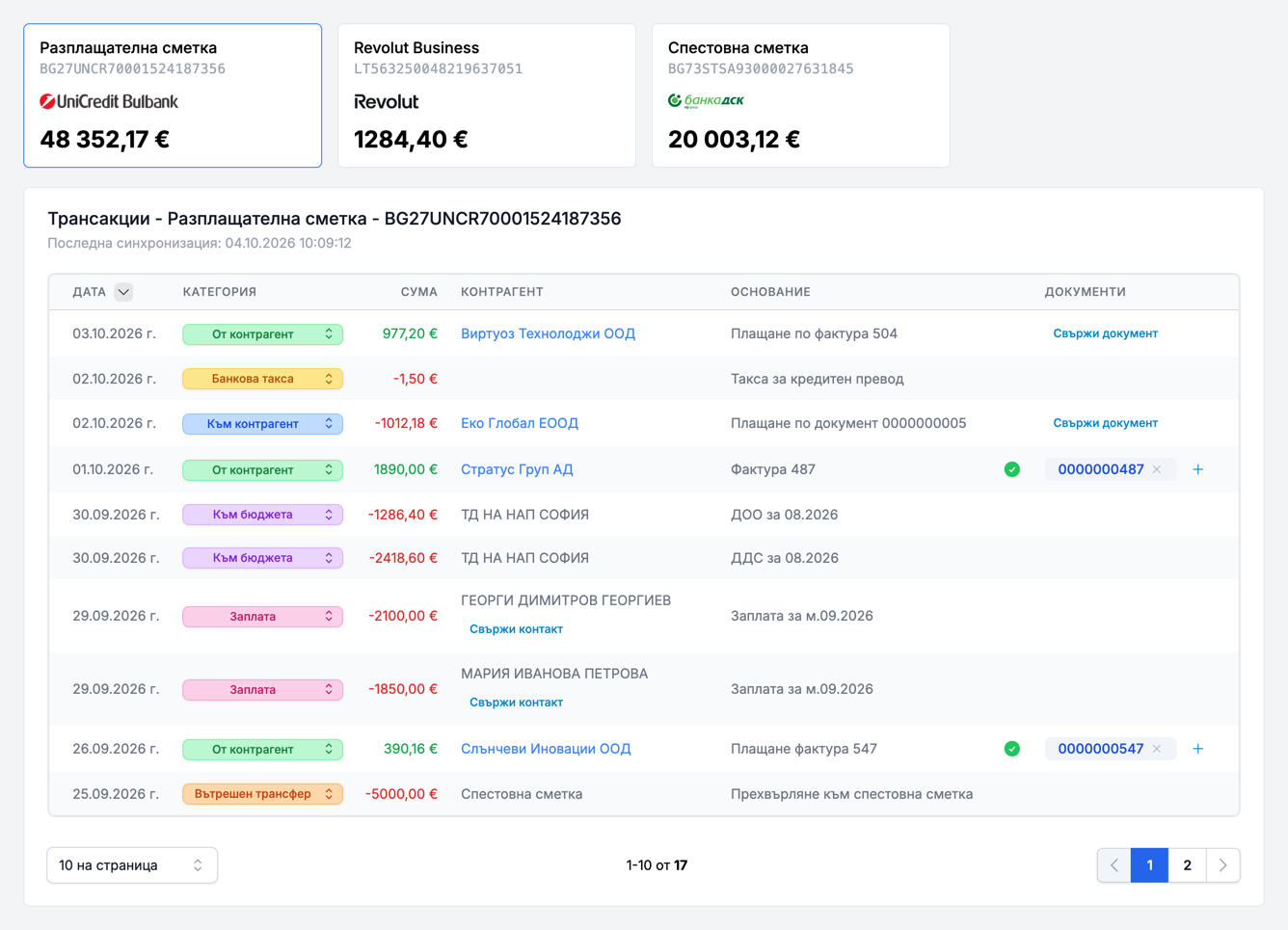The image size is (1288, 930).
Task: Open category dropdown for Мария Иванова salary
Action: point(262,690)
